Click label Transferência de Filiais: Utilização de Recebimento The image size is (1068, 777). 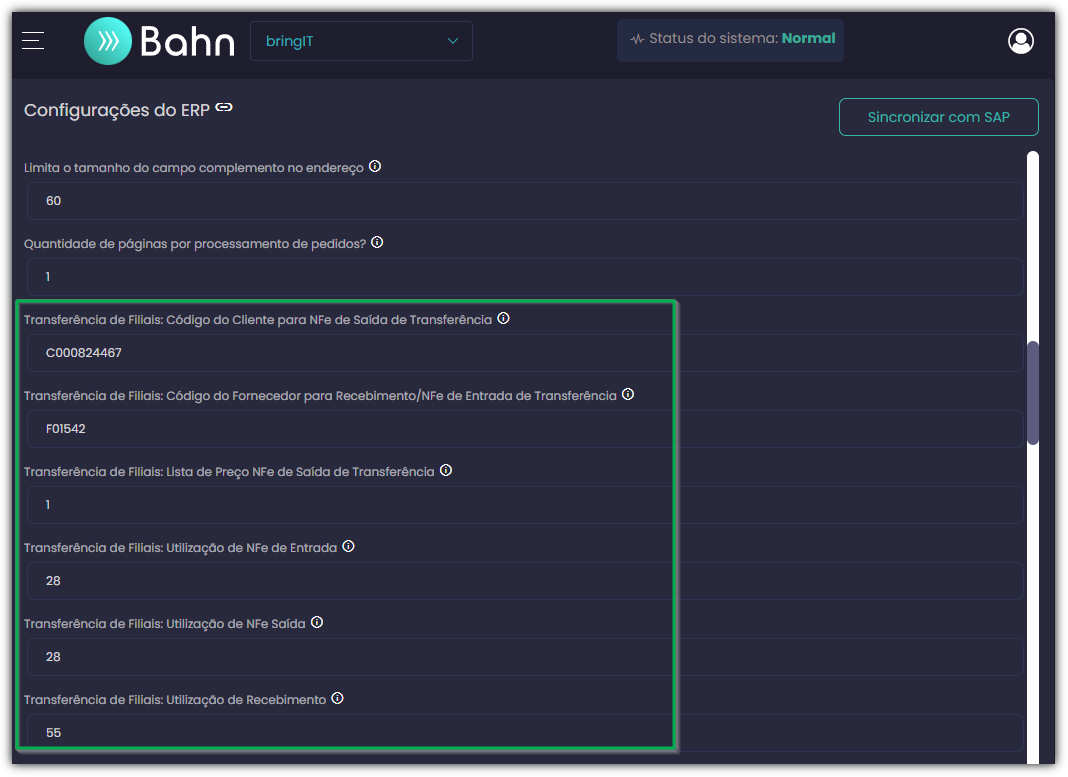click(175, 700)
